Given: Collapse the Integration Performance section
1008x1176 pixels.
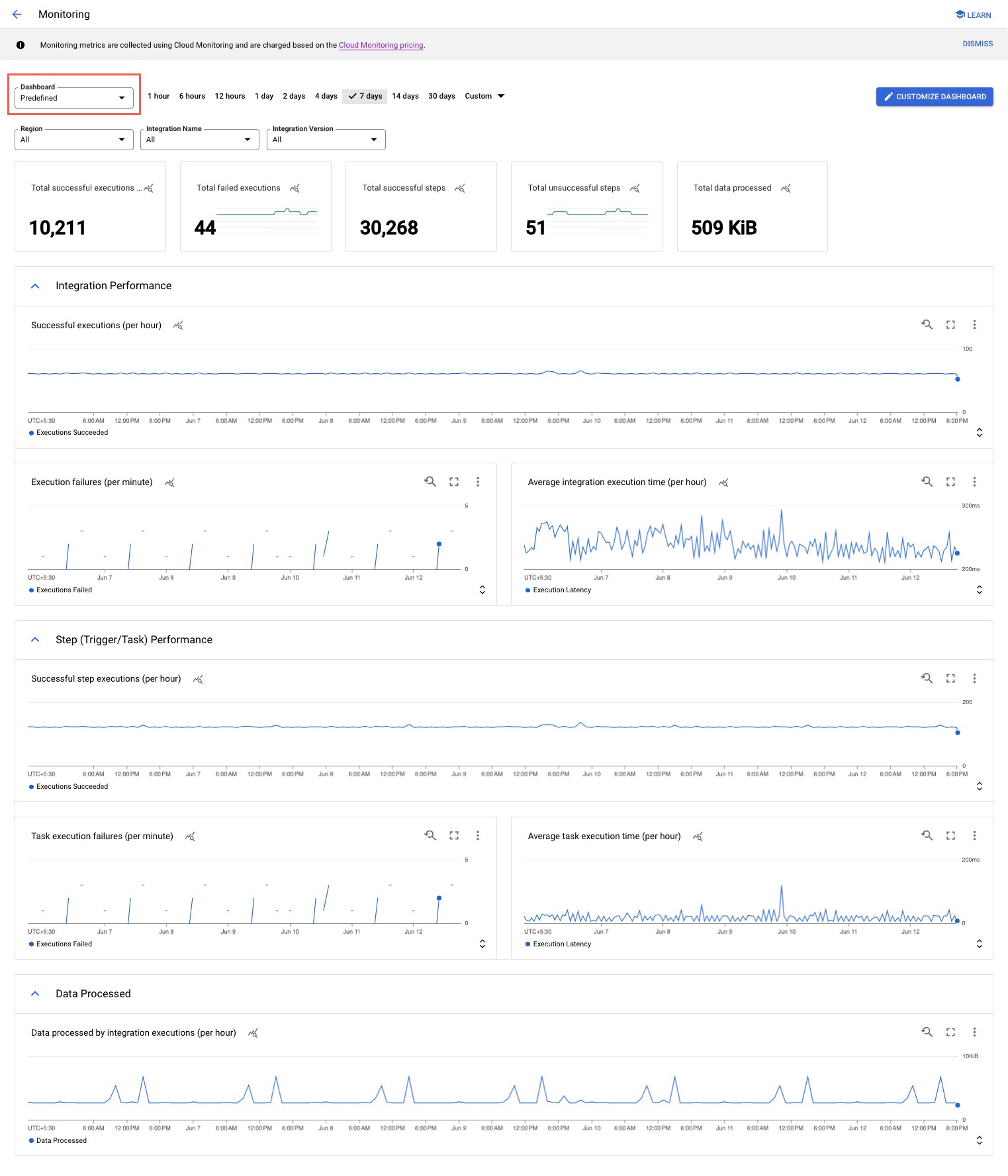Looking at the screenshot, I should click(x=36, y=286).
